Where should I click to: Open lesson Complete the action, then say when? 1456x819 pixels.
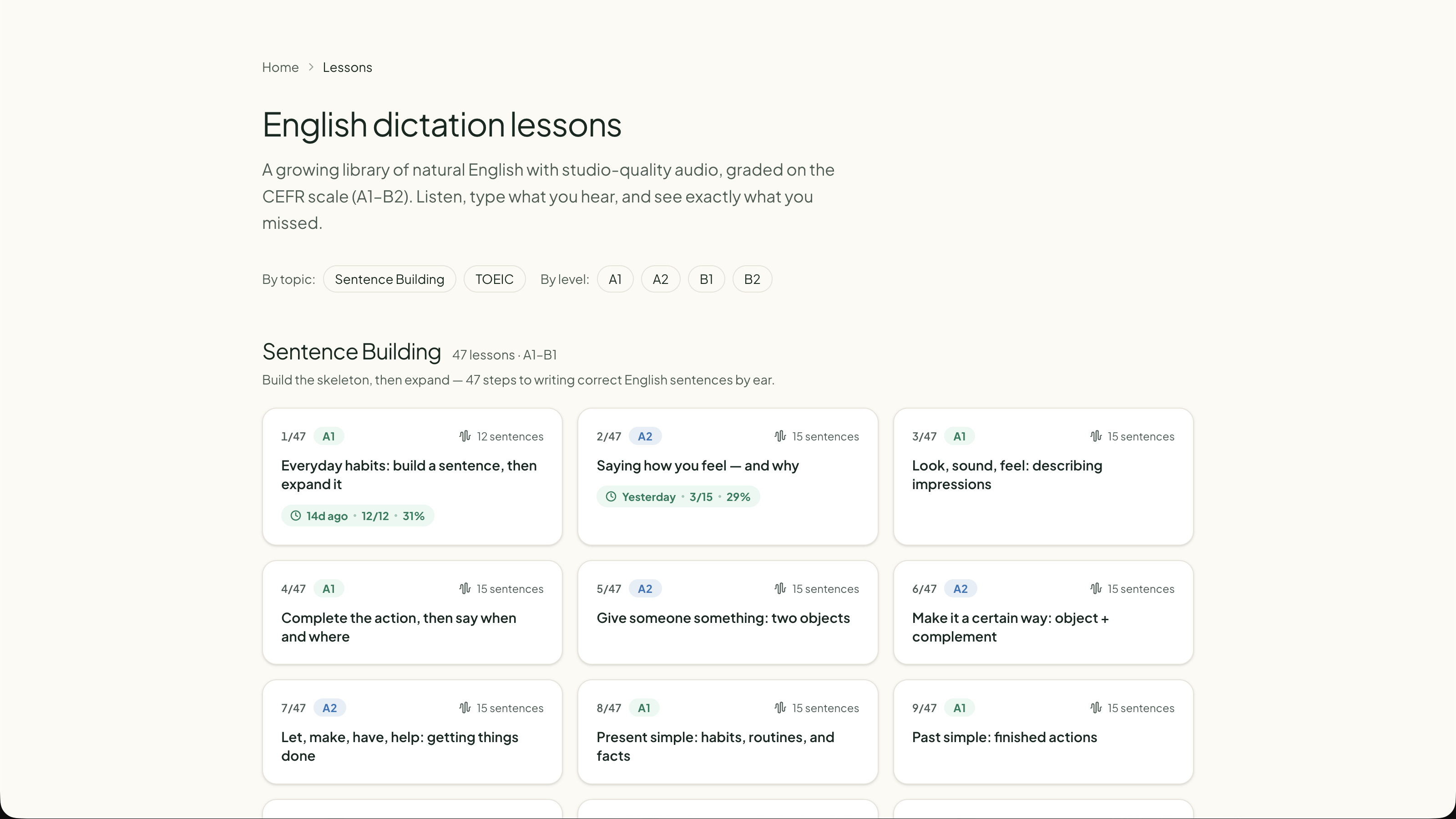coord(412,612)
